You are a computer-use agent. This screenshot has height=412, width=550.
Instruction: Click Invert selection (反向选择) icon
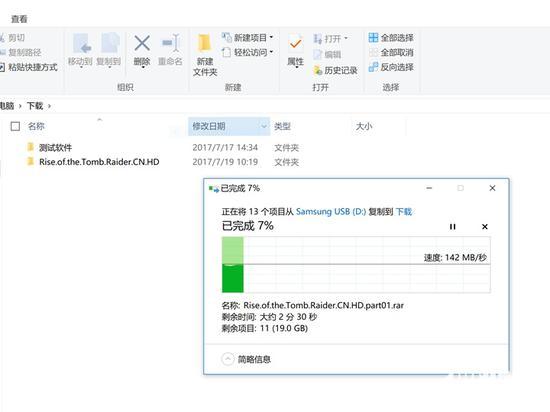373,67
